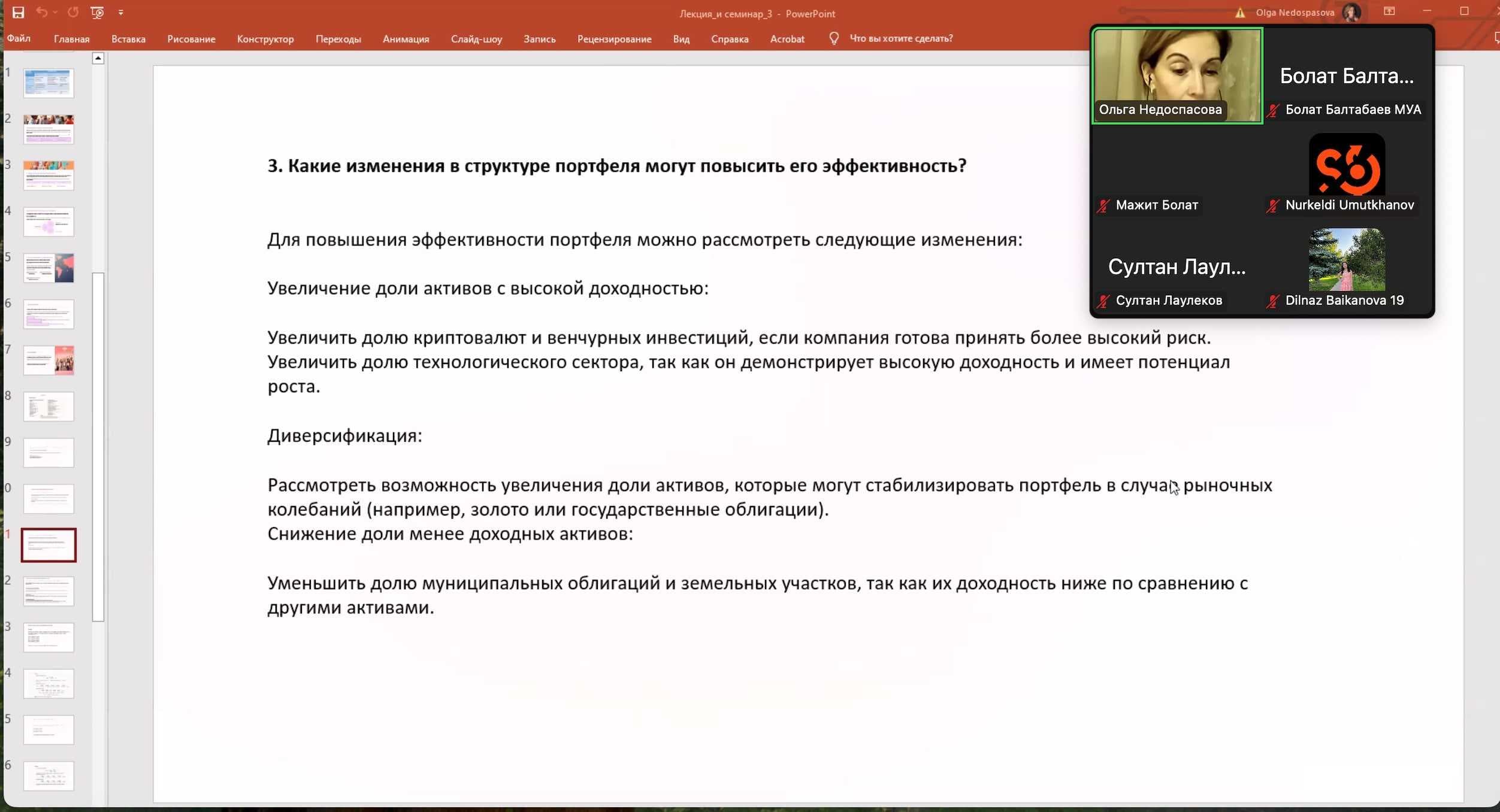This screenshot has height=812, width=1500.
Task: Select slide 5 thumbnail with map image
Action: click(x=49, y=268)
